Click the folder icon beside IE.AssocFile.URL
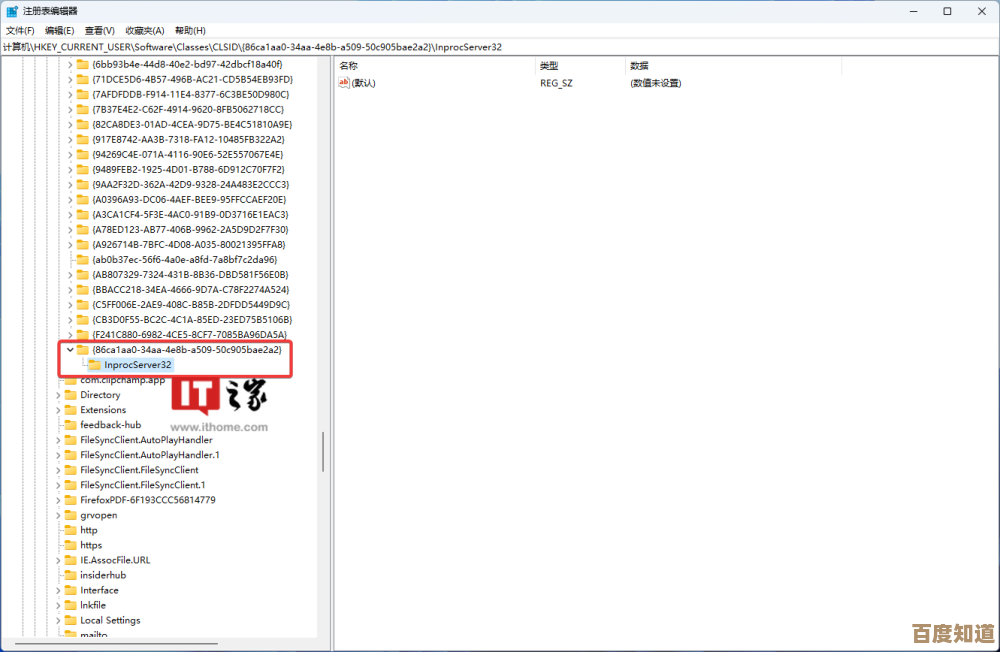1000x652 pixels. [71, 560]
